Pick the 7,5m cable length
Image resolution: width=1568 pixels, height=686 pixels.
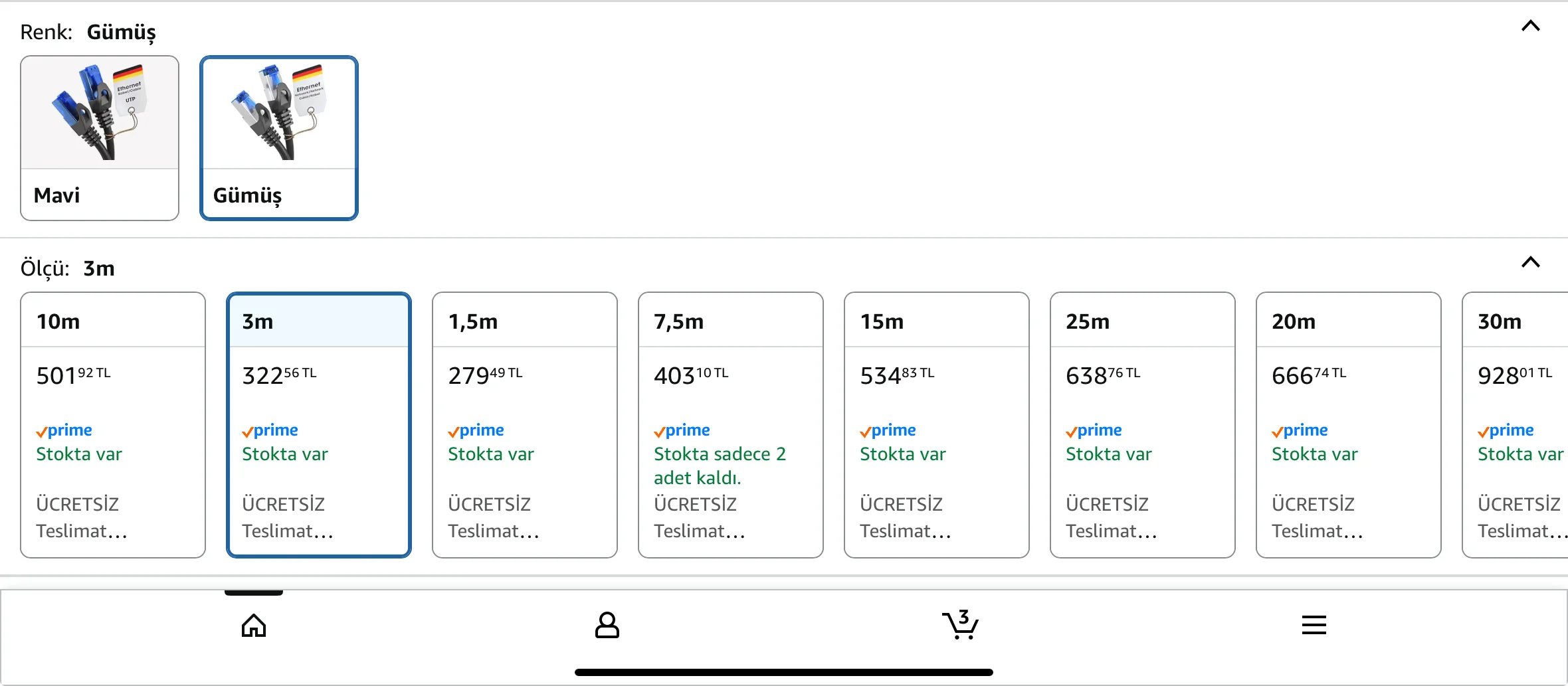pyautogui.click(x=731, y=321)
